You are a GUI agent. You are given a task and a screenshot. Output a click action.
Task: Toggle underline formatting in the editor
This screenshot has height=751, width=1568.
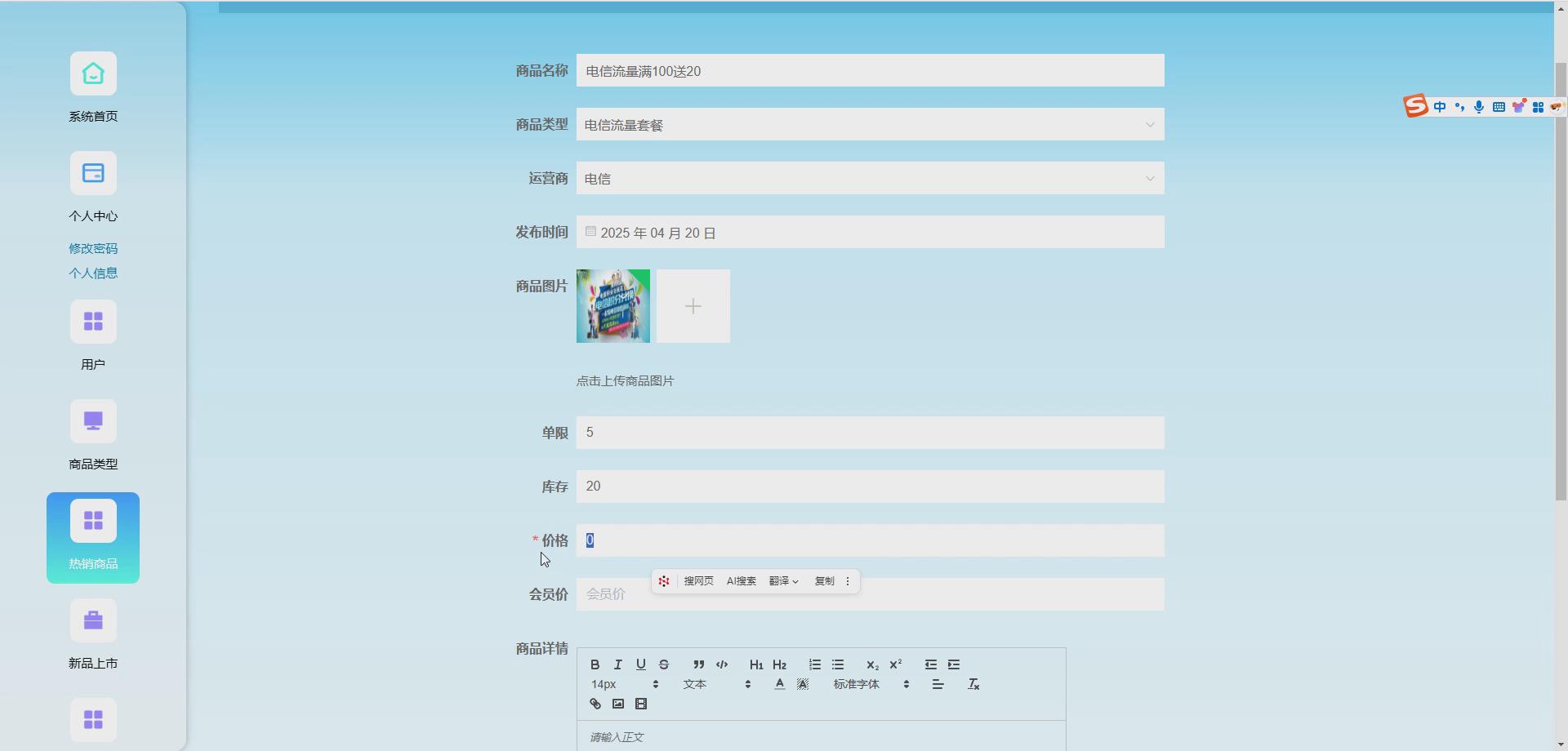(x=641, y=664)
